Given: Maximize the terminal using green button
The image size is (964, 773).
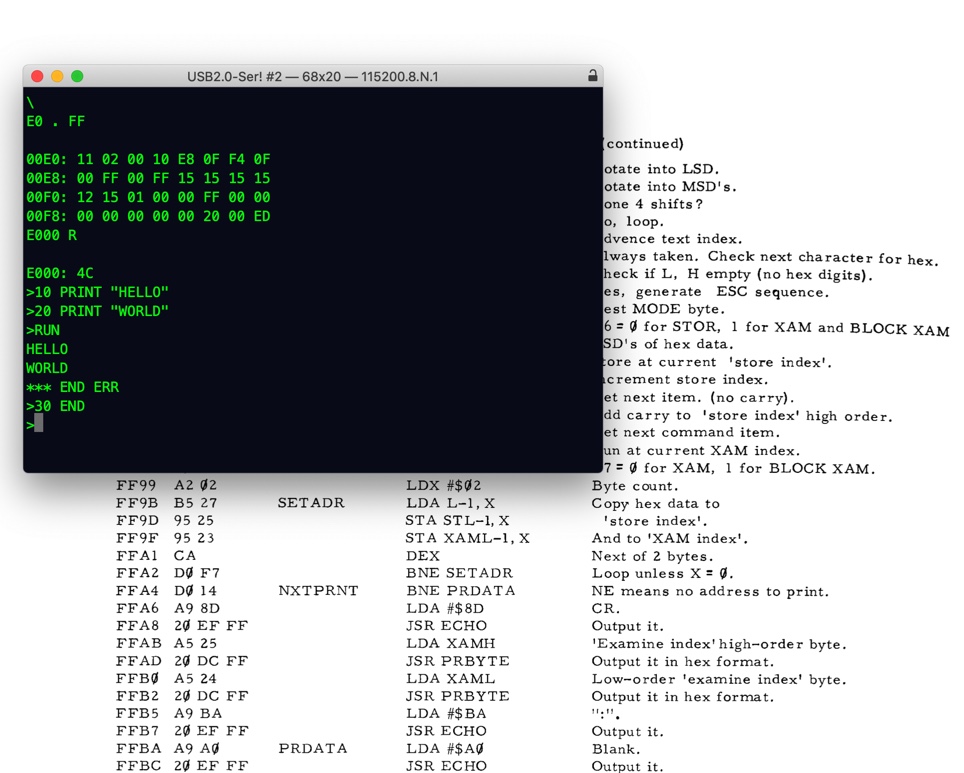Looking at the screenshot, I should [x=77, y=76].
